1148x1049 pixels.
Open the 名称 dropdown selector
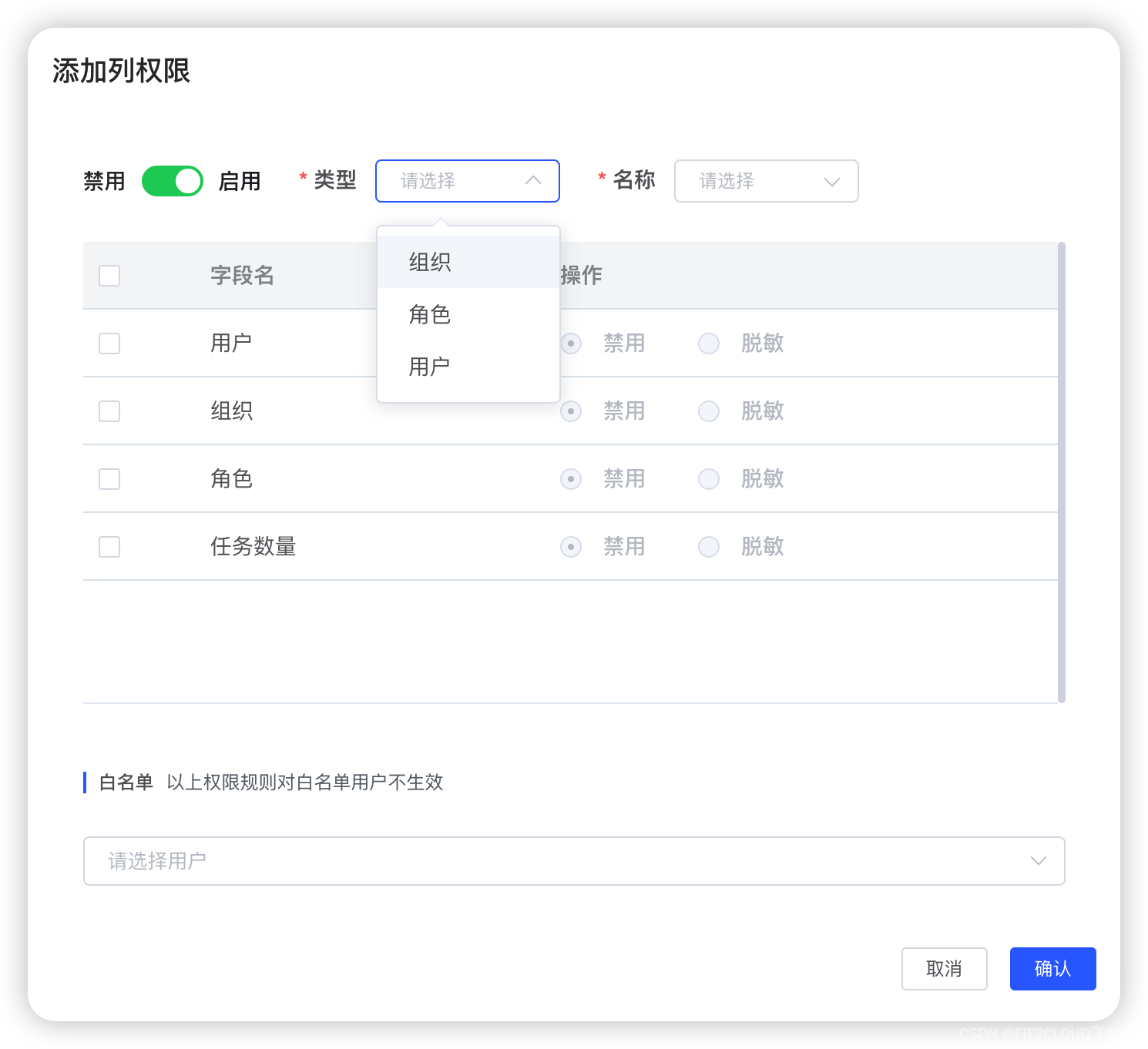(766, 181)
